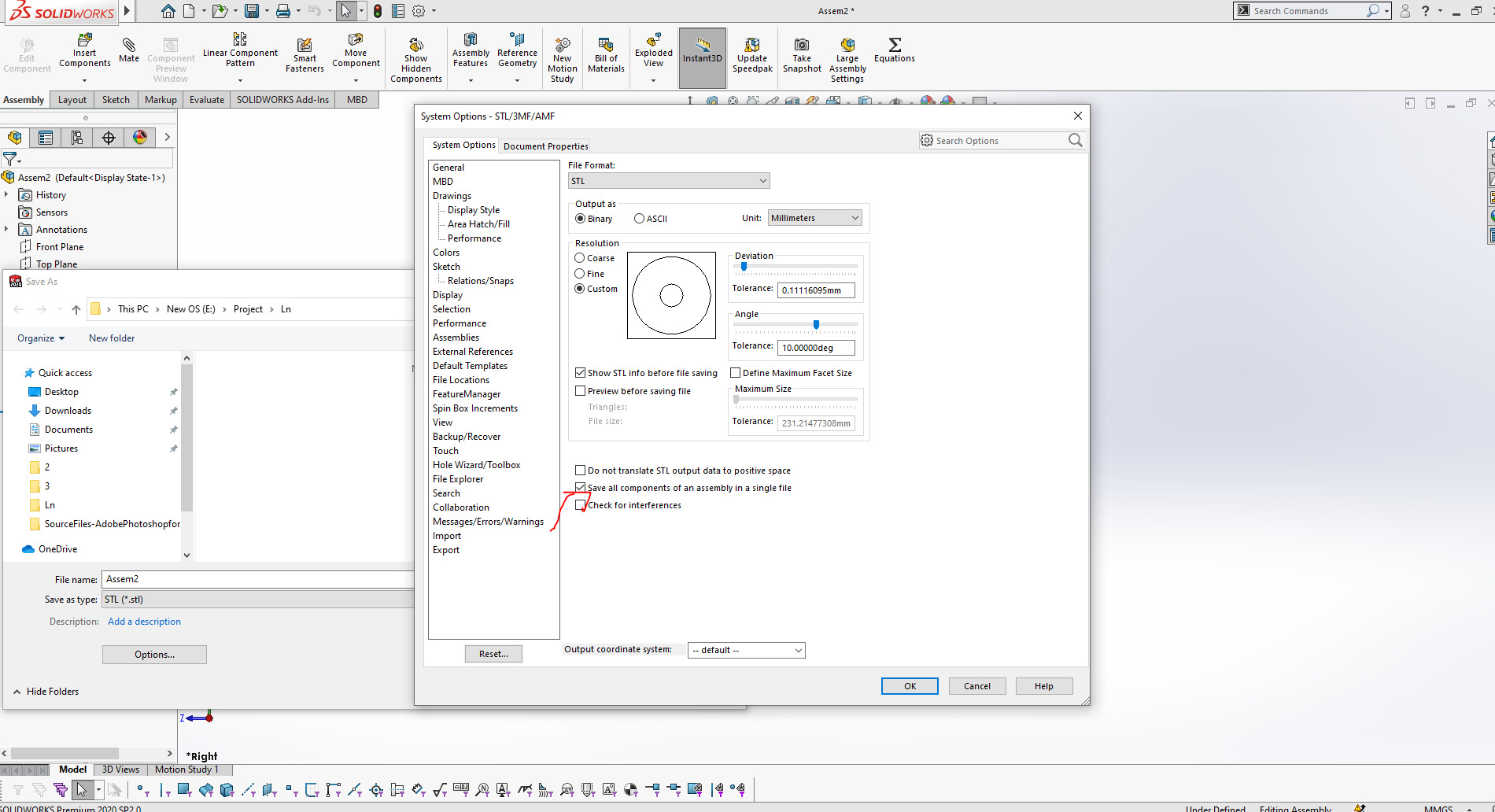Click the Angle slider handle
Image resolution: width=1495 pixels, height=812 pixels.
click(816, 324)
